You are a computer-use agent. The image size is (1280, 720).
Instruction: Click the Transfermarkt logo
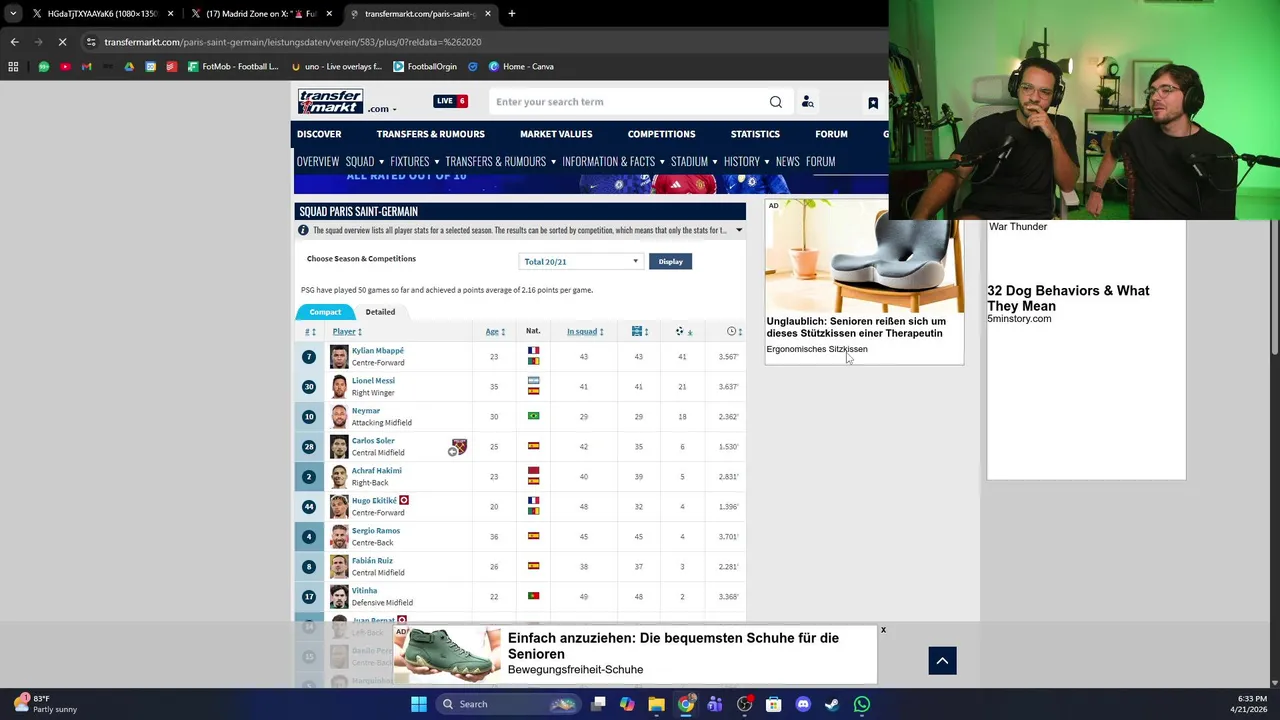330,101
